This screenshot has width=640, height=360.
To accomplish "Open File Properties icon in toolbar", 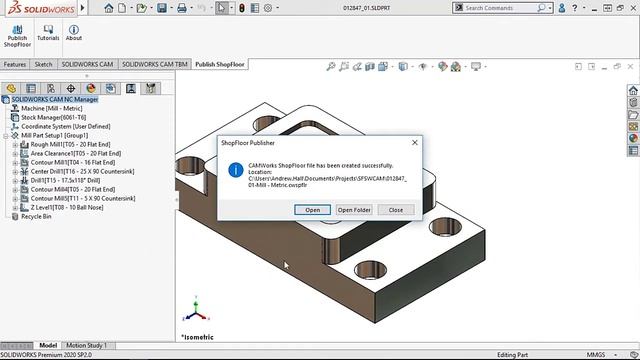I will [x=255, y=8].
